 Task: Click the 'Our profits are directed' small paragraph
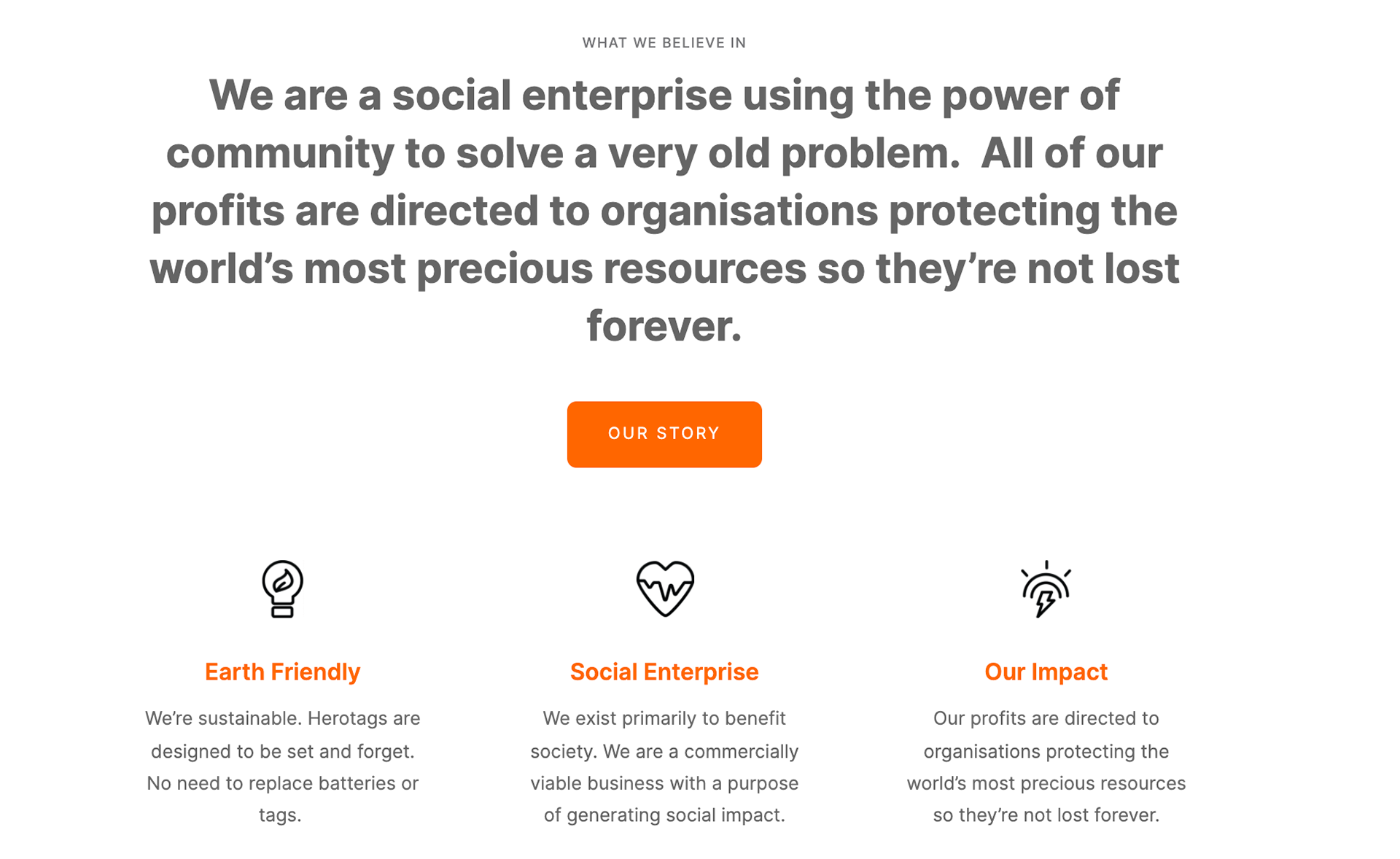1046,766
